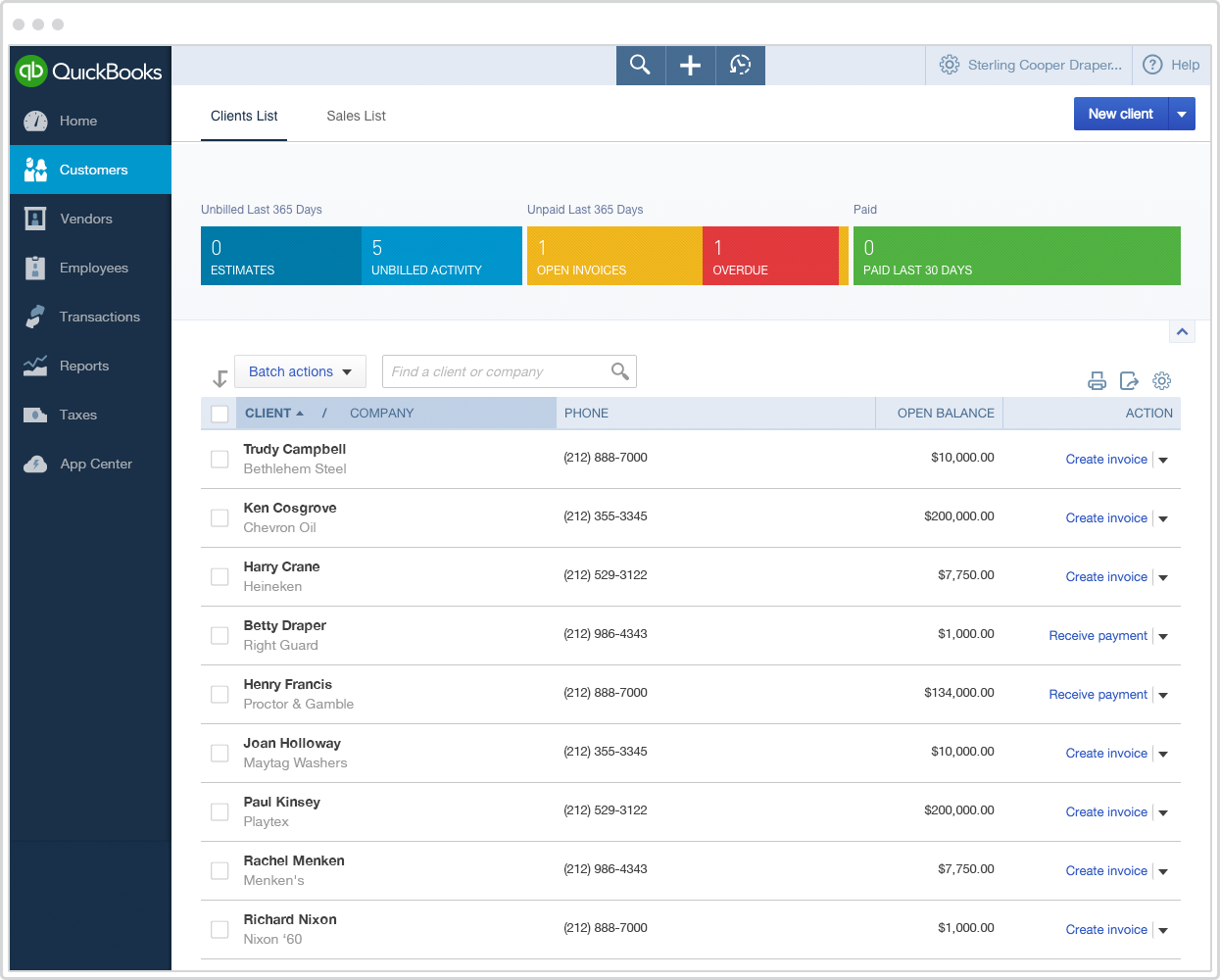This screenshot has width=1220, height=980.
Task: Switch to the Clients List tab
Action: (244, 116)
